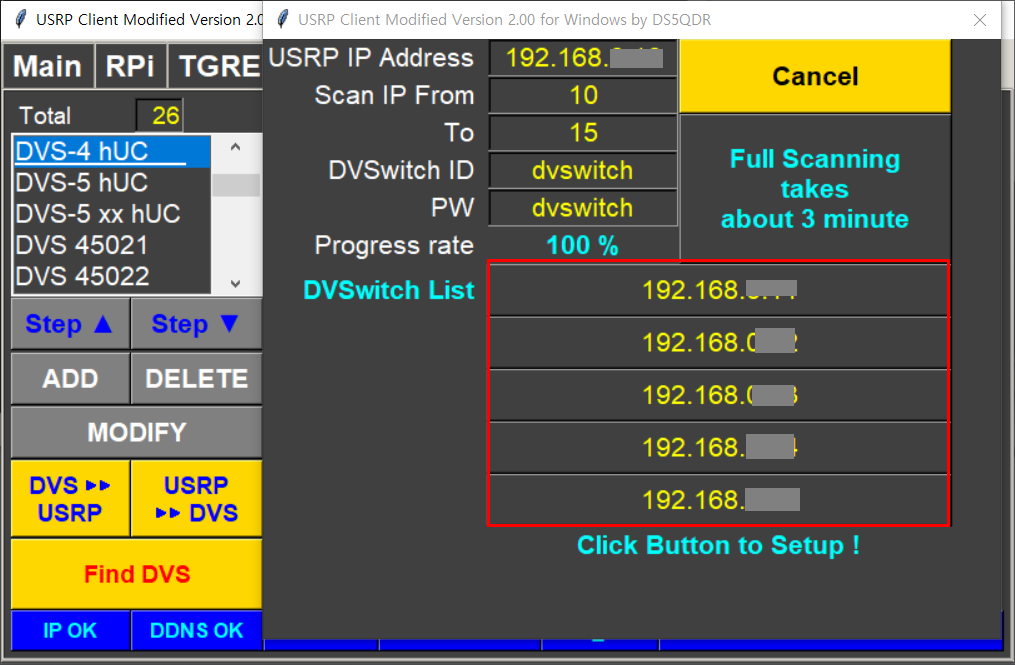Image resolution: width=1015 pixels, height=665 pixels.
Task: Select the third DVSwitch List IP button
Action: tap(719, 395)
